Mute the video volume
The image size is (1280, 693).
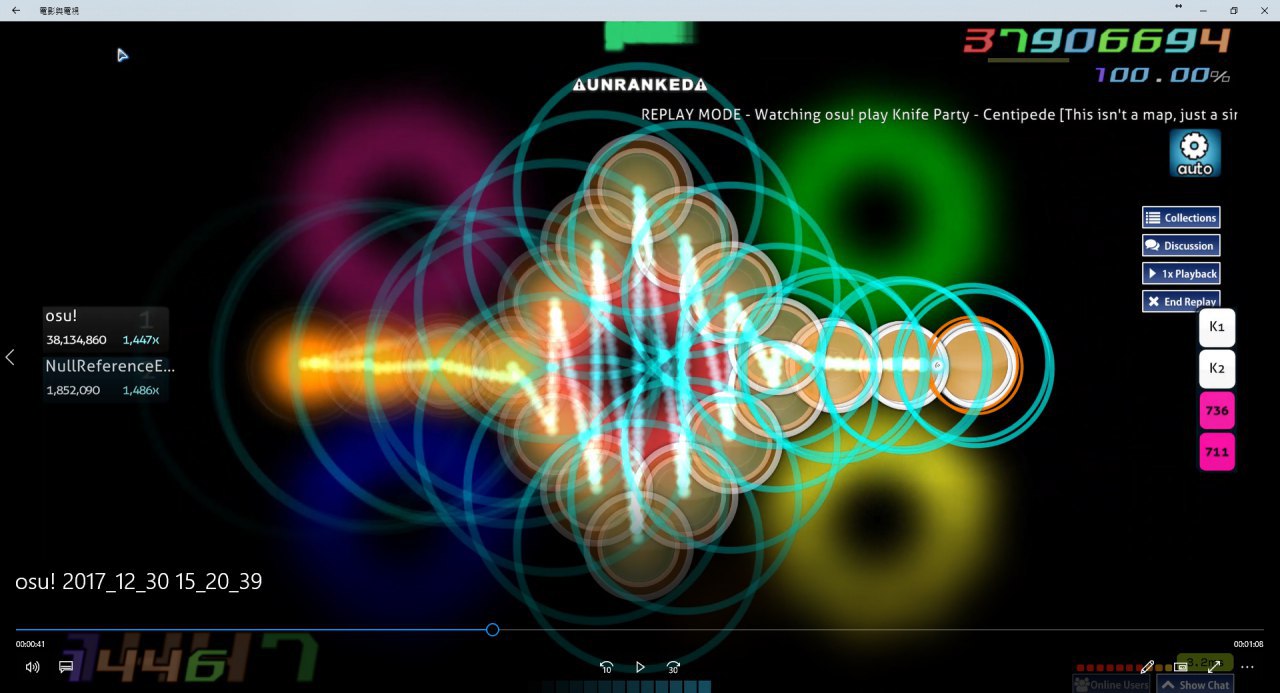[32, 667]
